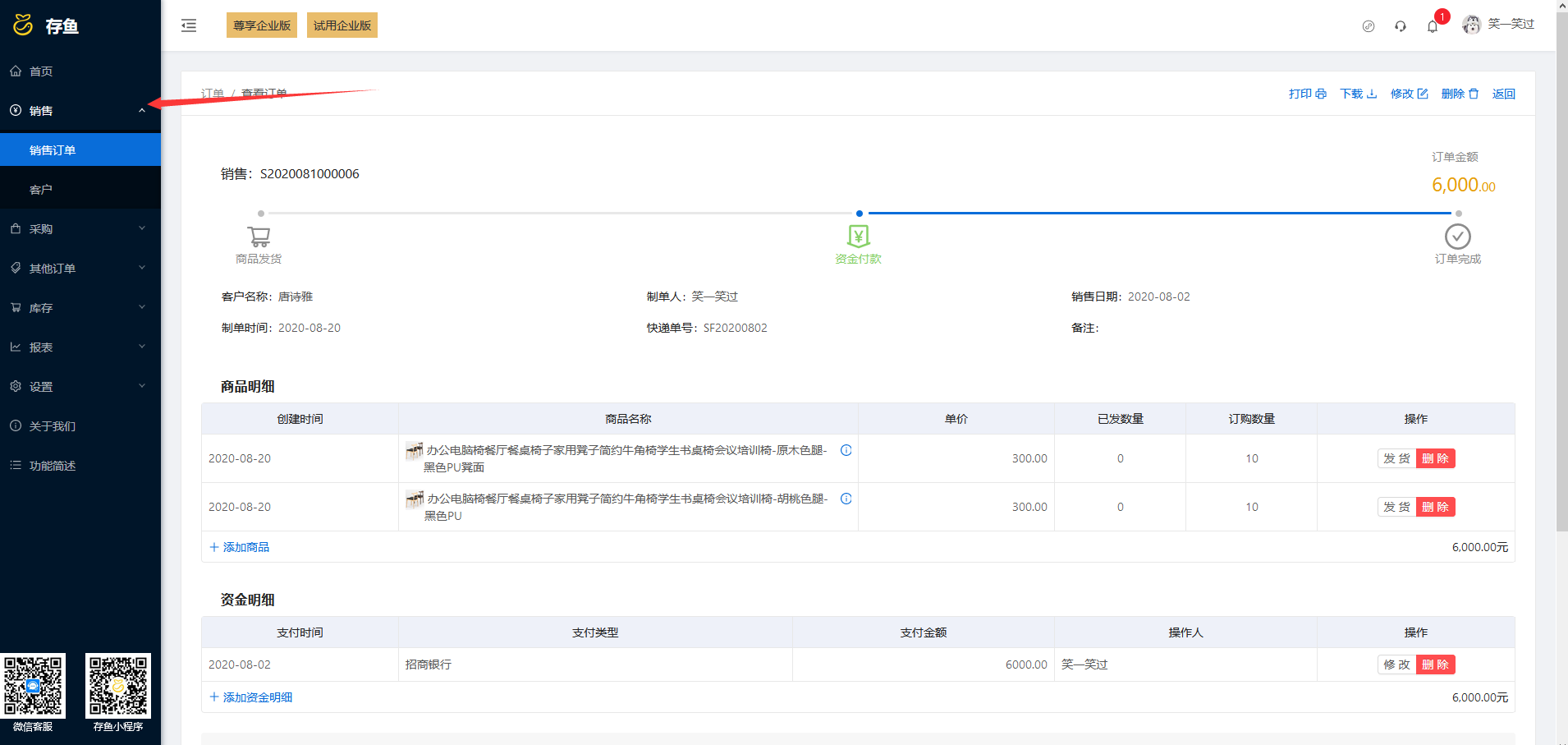Show info icon for 原木色腿 product row
1568x745 pixels.
pyautogui.click(x=846, y=450)
